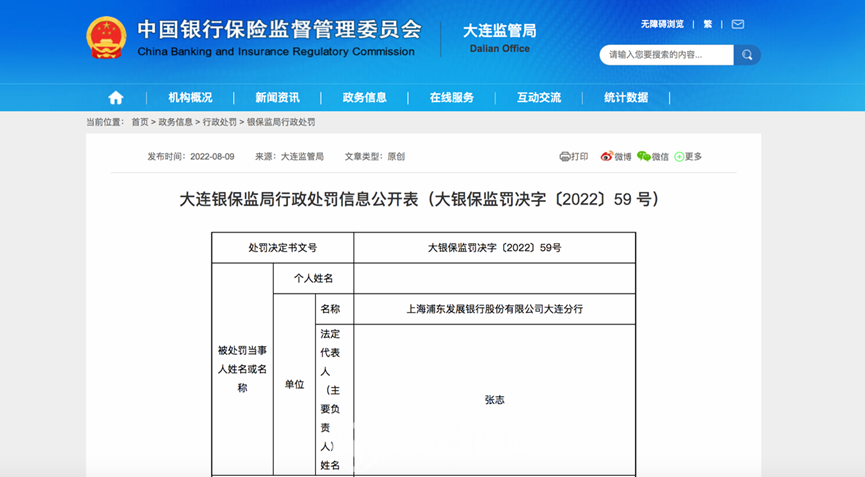The height and width of the screenshot is (477, 865).
Task: Click the 上海浦东发展银行股份有限公司大连分行 cell
Action: click(x=495, y=309)
